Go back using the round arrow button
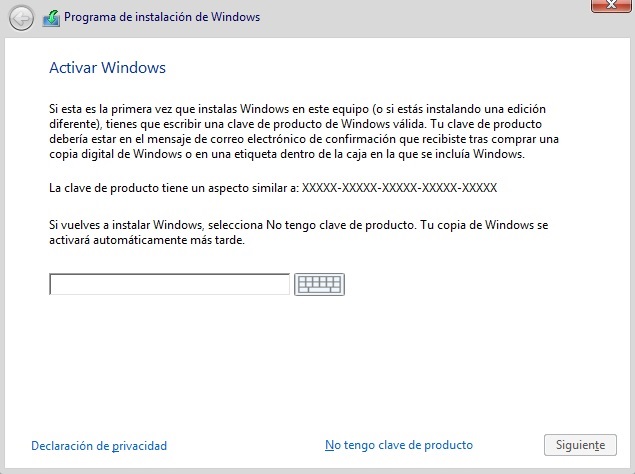The height and width of the screenshot is (474, 635). coord(21,18)
